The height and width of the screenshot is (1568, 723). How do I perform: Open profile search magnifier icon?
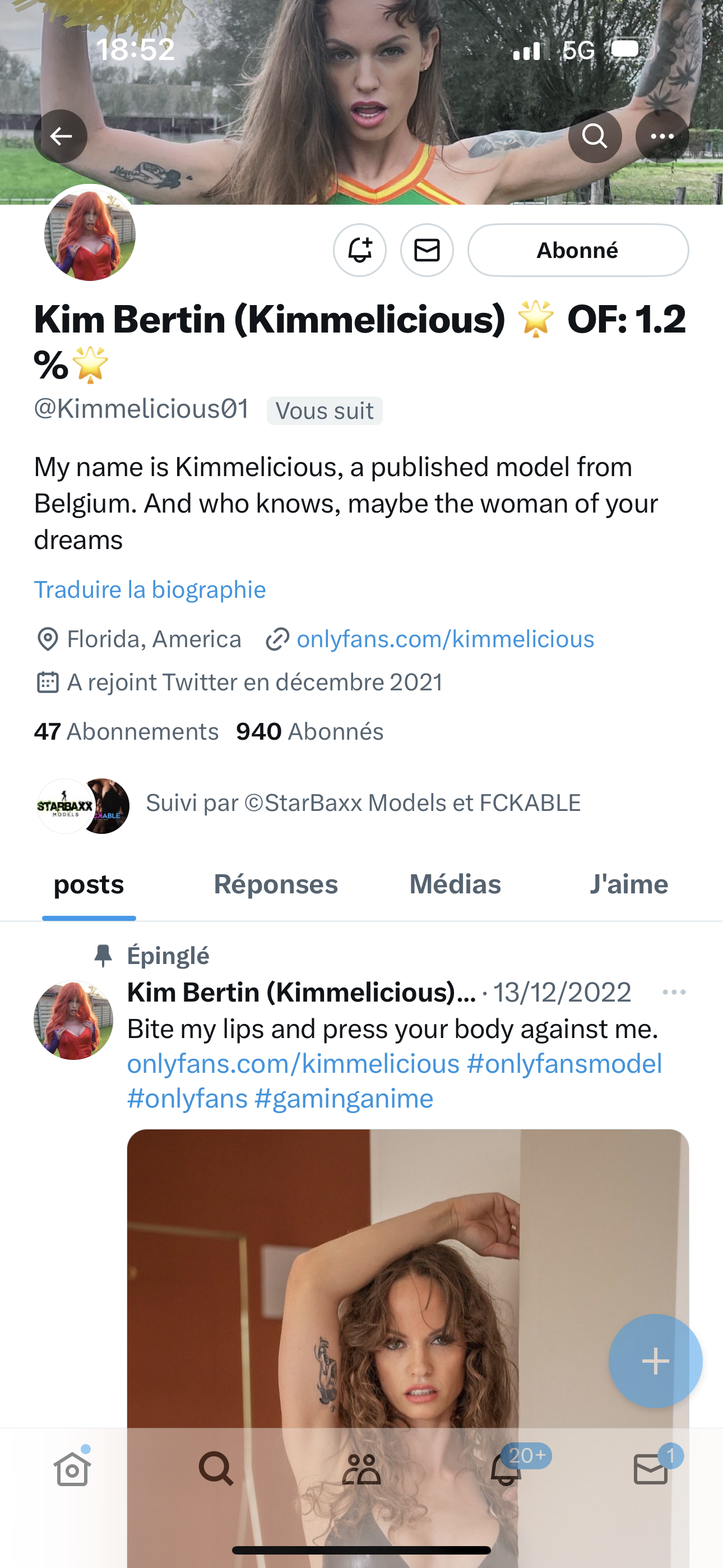click(595, 136)
